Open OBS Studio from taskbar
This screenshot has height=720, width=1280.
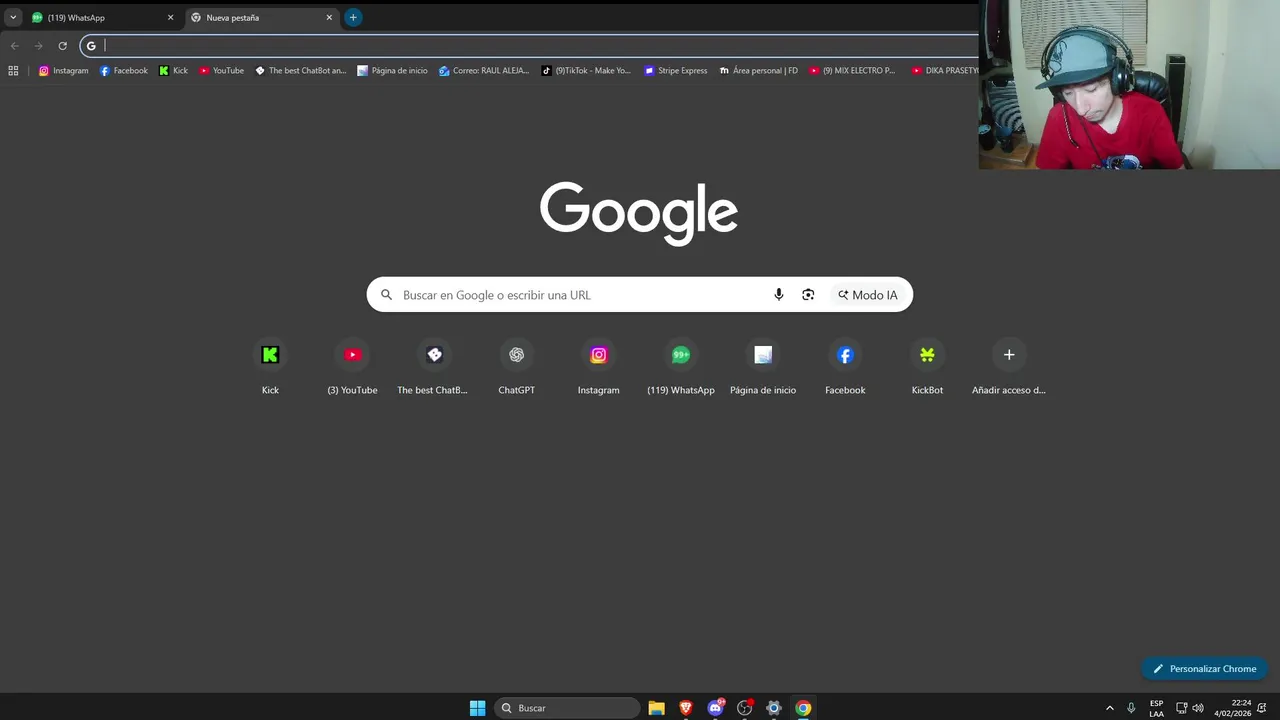coord(745,708)
